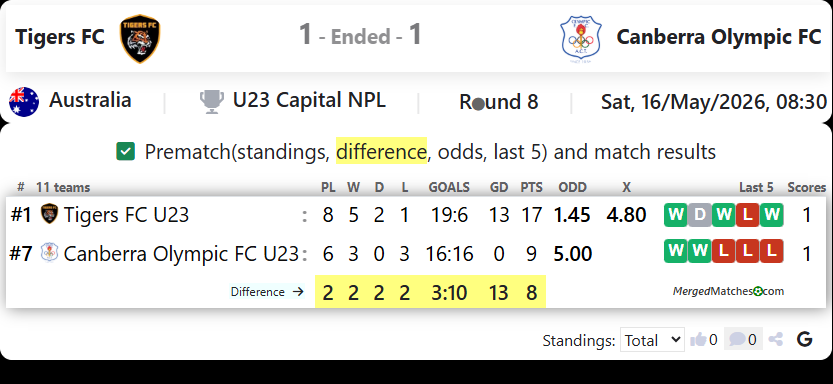833x384 pixels.
Task: Open comments via speech bubble icon
Action: click(737, 339)
